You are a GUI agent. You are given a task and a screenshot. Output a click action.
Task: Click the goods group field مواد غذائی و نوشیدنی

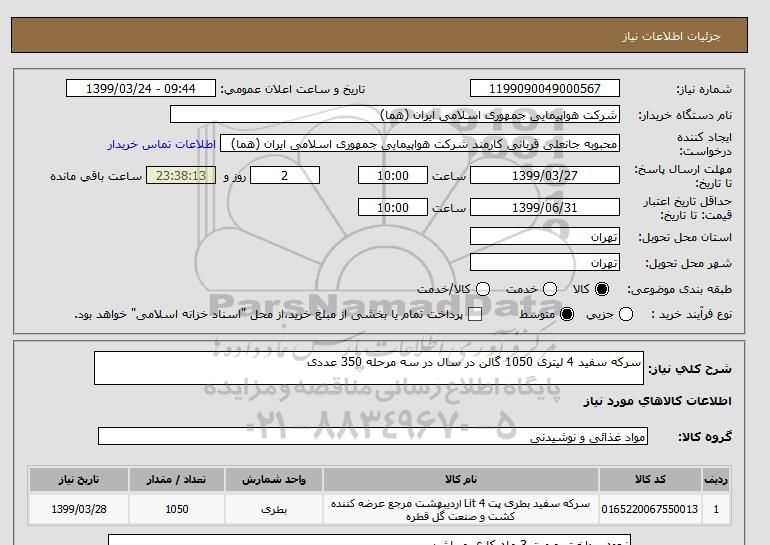coord(373,436)
